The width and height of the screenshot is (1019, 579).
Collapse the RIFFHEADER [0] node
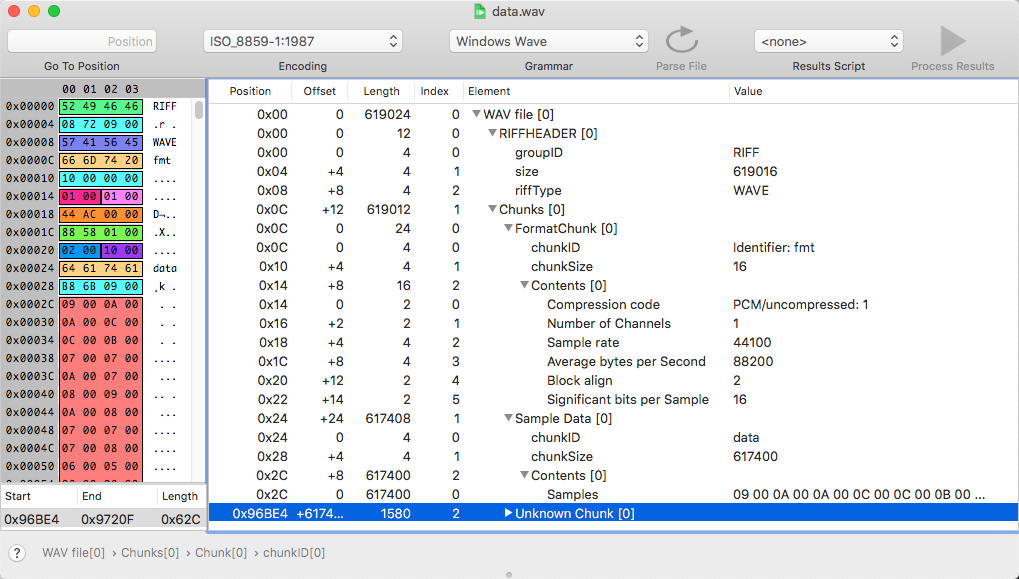coord(492,134)
